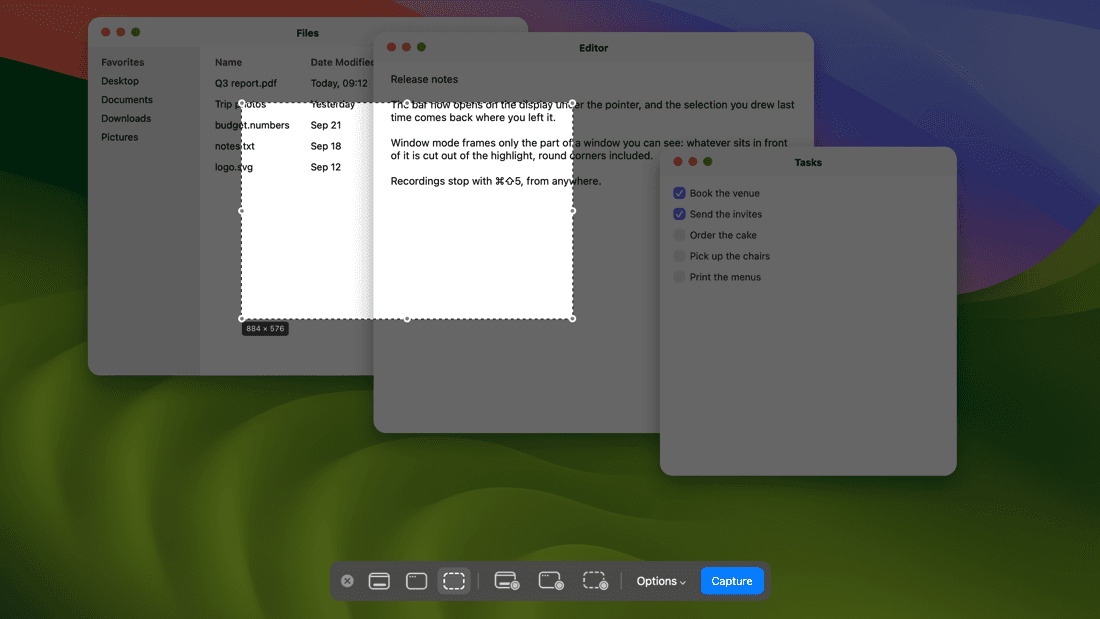Click the Tasks window title bar
This screenshot has width=1100, height=619.
[808, 162]
